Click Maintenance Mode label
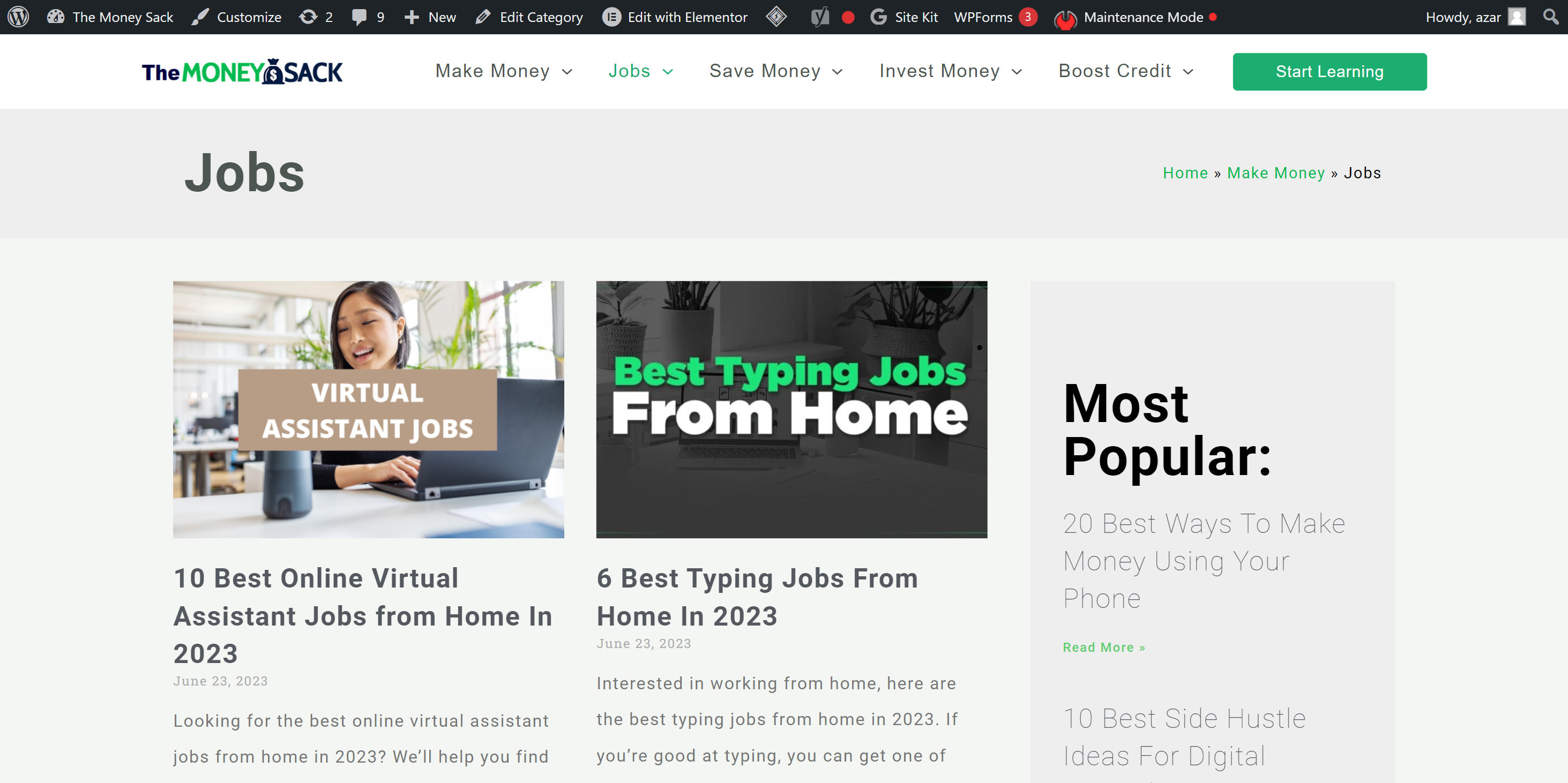 pyautogui.click(x=1143, y=17)
